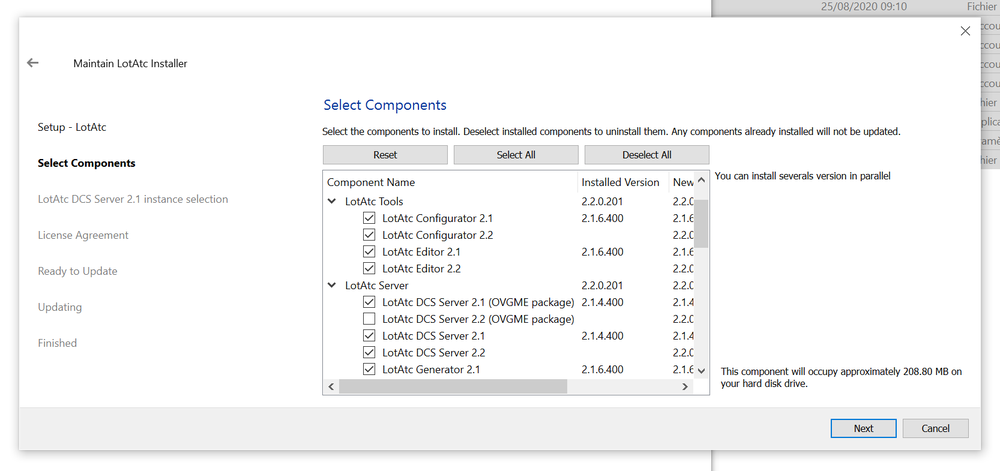Image resolution: width=1000 pixels, height=471 pixels.
Task: Click horizontal scrollbar right arrow
Action: coord(685,386)
